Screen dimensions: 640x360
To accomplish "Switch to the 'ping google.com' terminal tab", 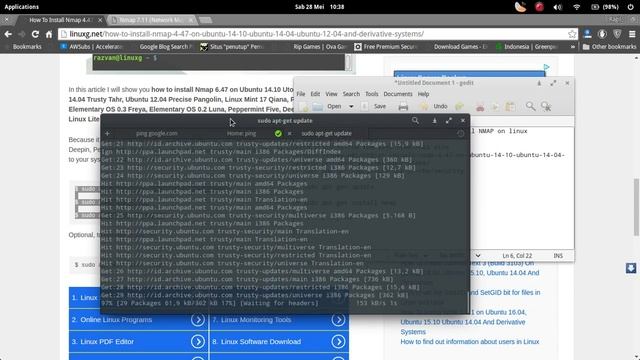I will (x=157, y=133).
